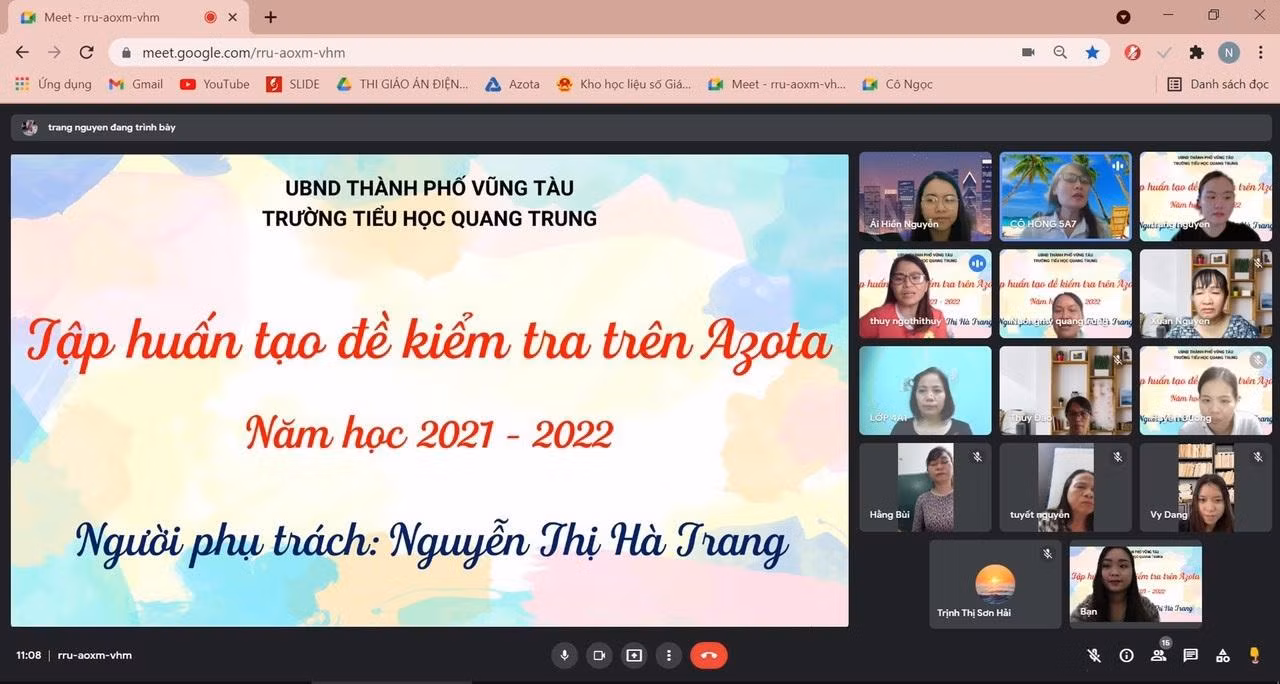1280x684 pixels.
Task: Open THI GIÁO ÁN ĐIỆN bookmark
Action: 403,84
